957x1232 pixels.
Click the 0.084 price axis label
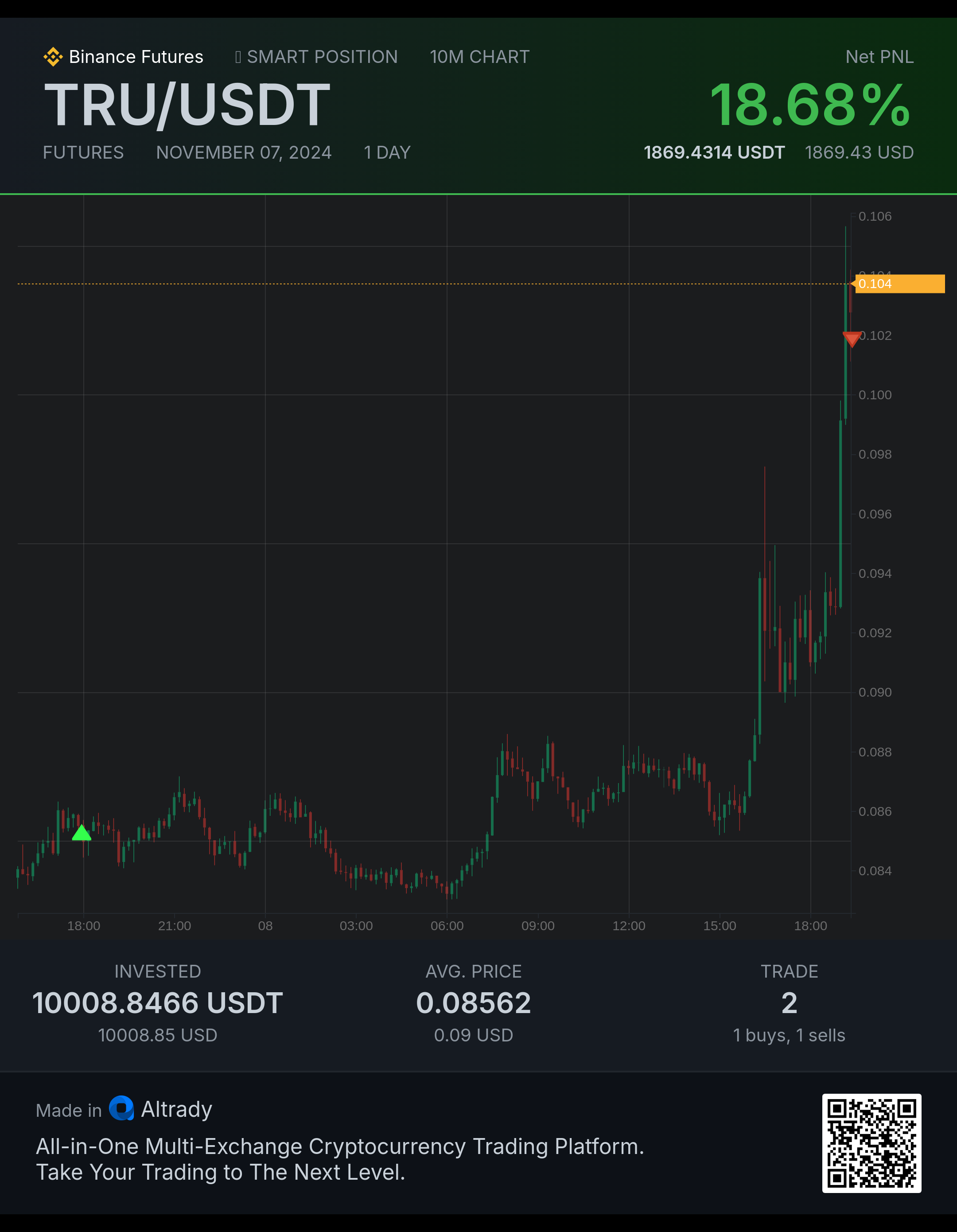tap(875, 871)
